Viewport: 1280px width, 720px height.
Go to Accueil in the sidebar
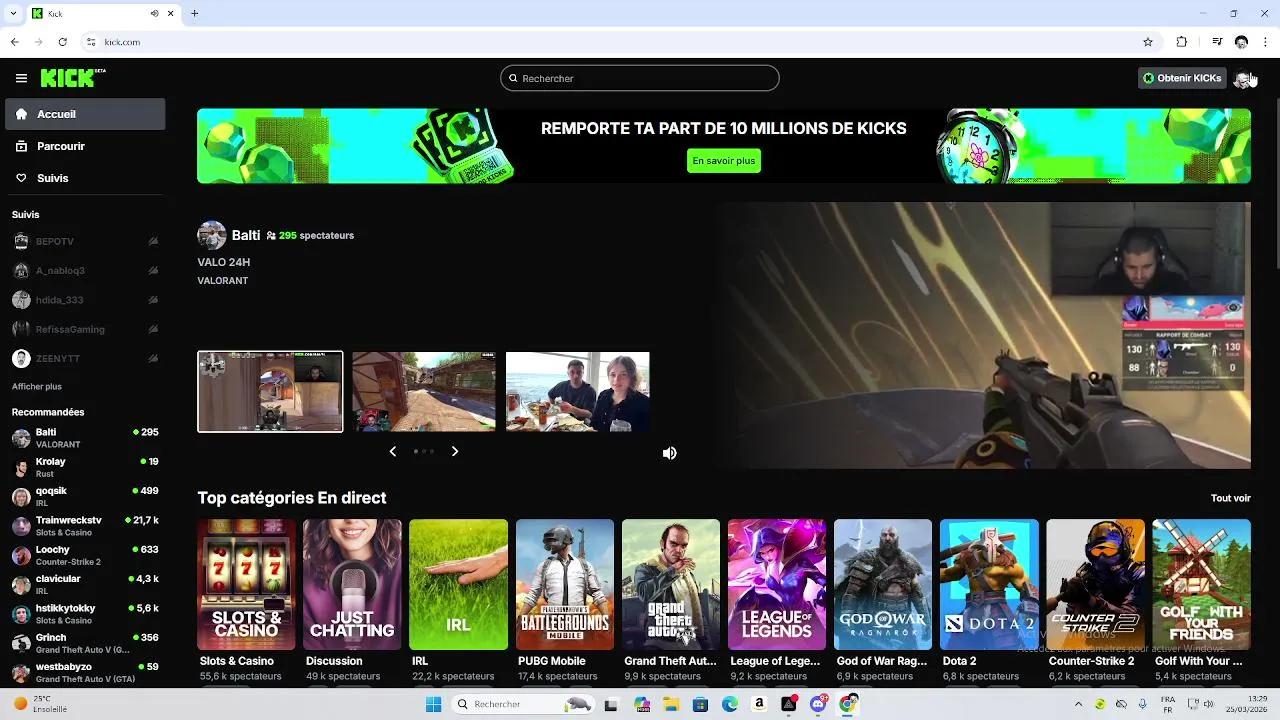pos(85,114)
